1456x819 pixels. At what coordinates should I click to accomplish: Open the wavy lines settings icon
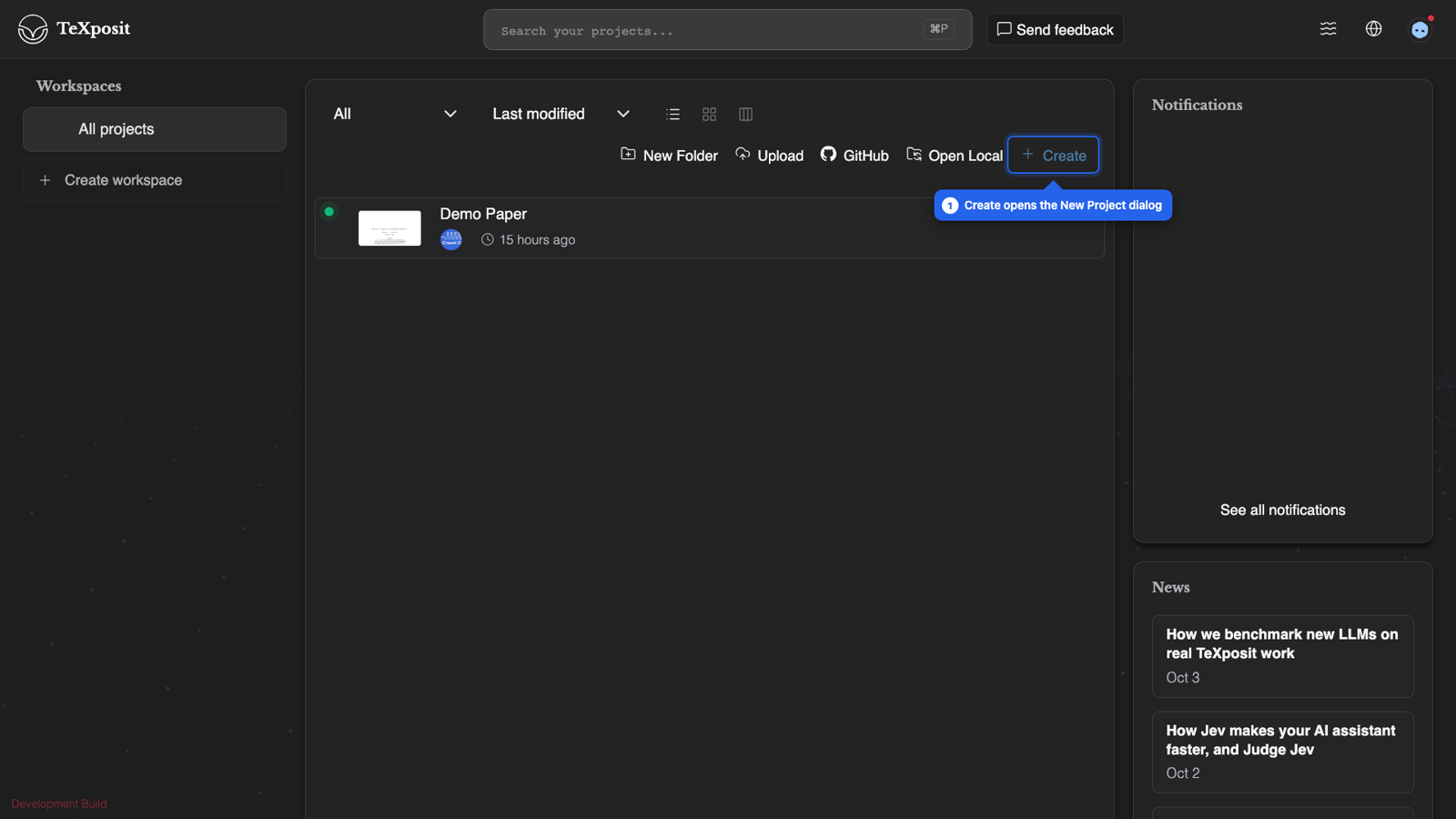click(x=1328, y=29)
